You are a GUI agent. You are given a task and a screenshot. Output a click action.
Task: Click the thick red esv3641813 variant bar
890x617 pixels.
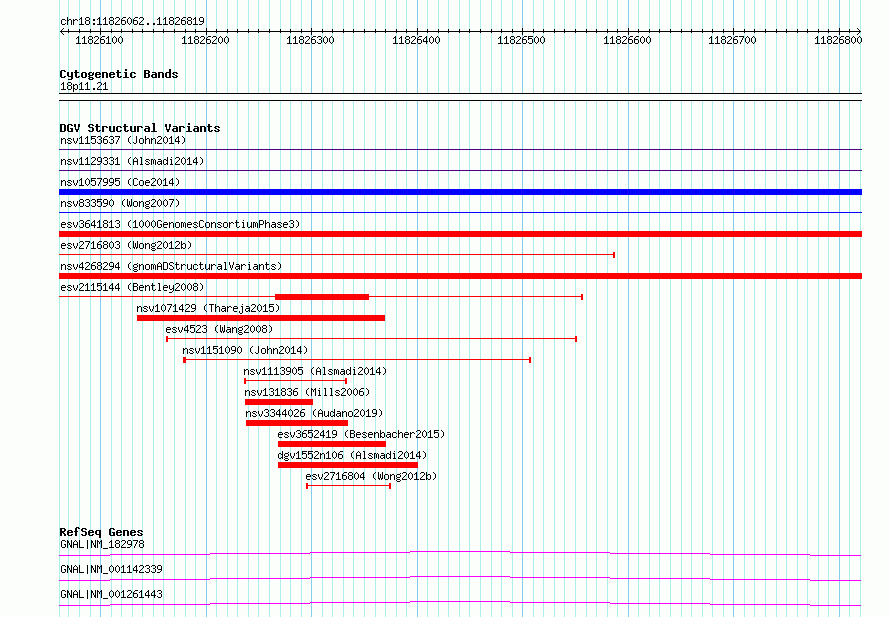(x=460, y=234)
